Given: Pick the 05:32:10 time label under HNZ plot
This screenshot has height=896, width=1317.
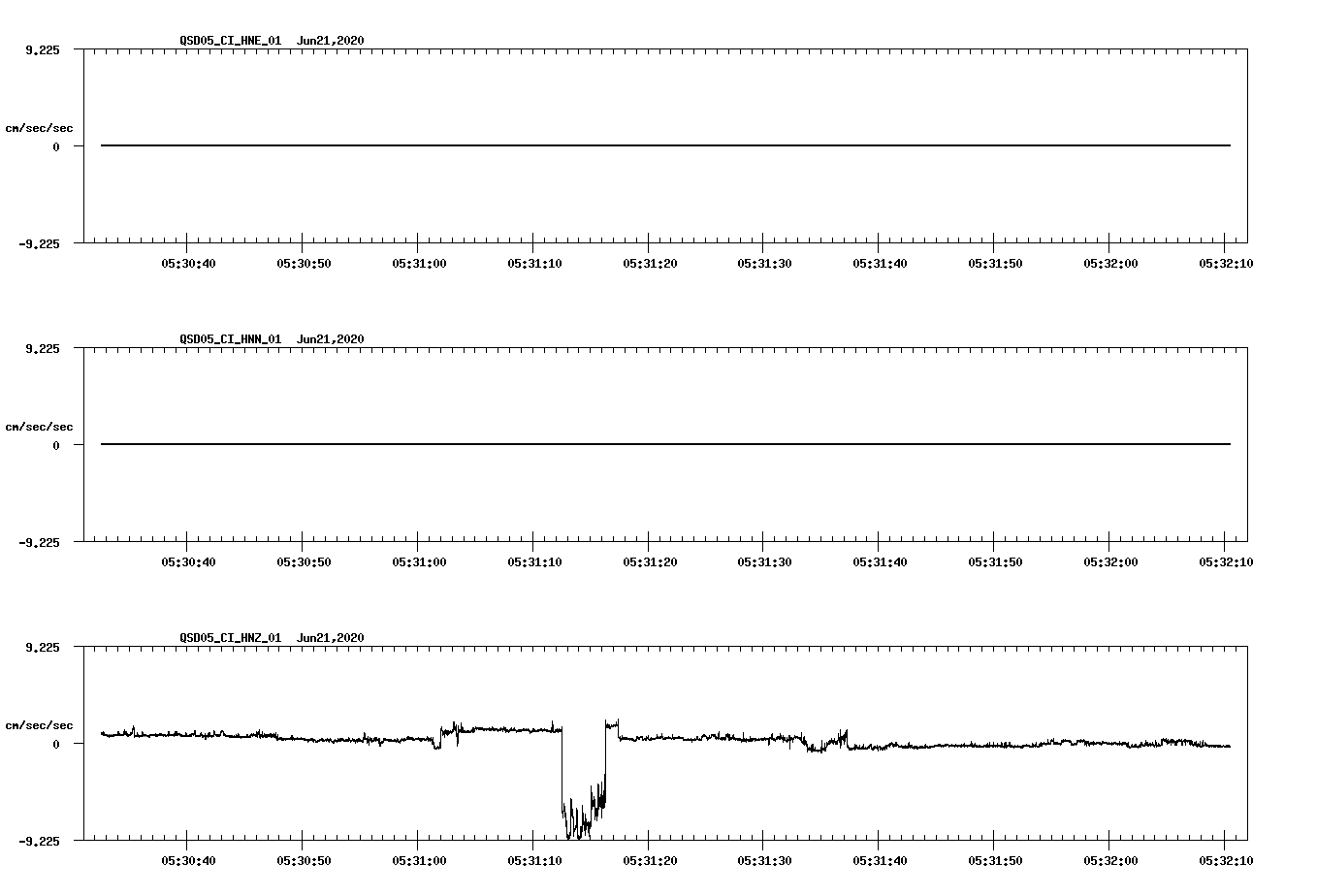Looking at the screenshot, I should pos(1225,861).
